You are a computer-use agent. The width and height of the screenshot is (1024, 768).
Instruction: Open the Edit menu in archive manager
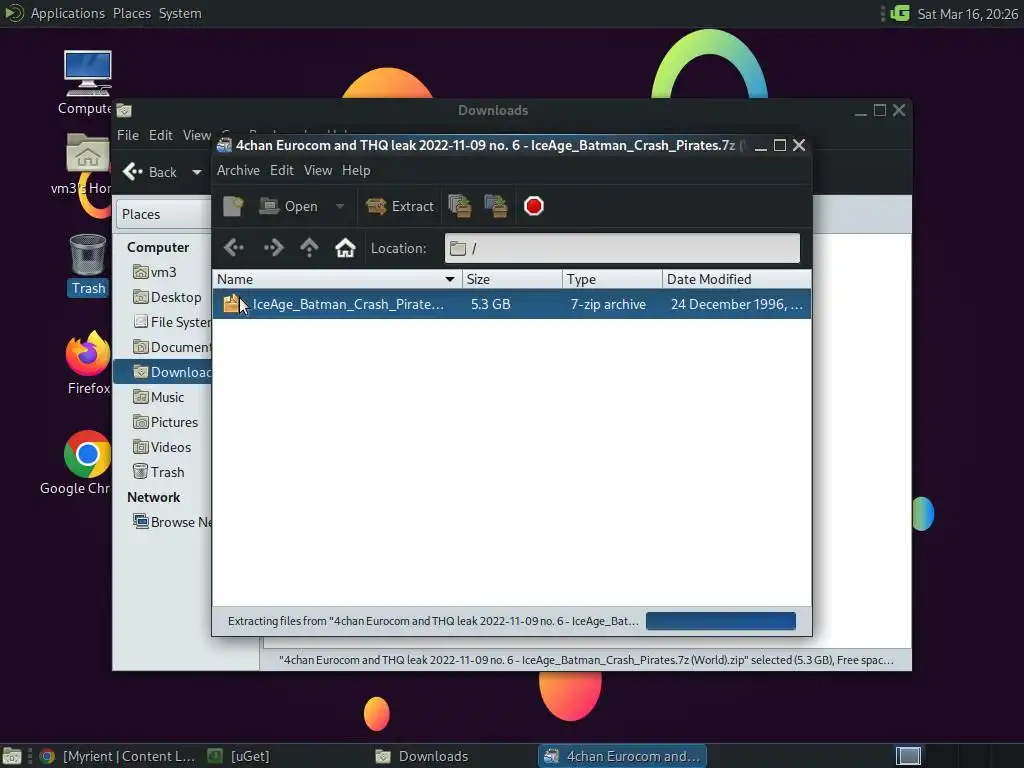pyautogui.click(x=281, y=170)
